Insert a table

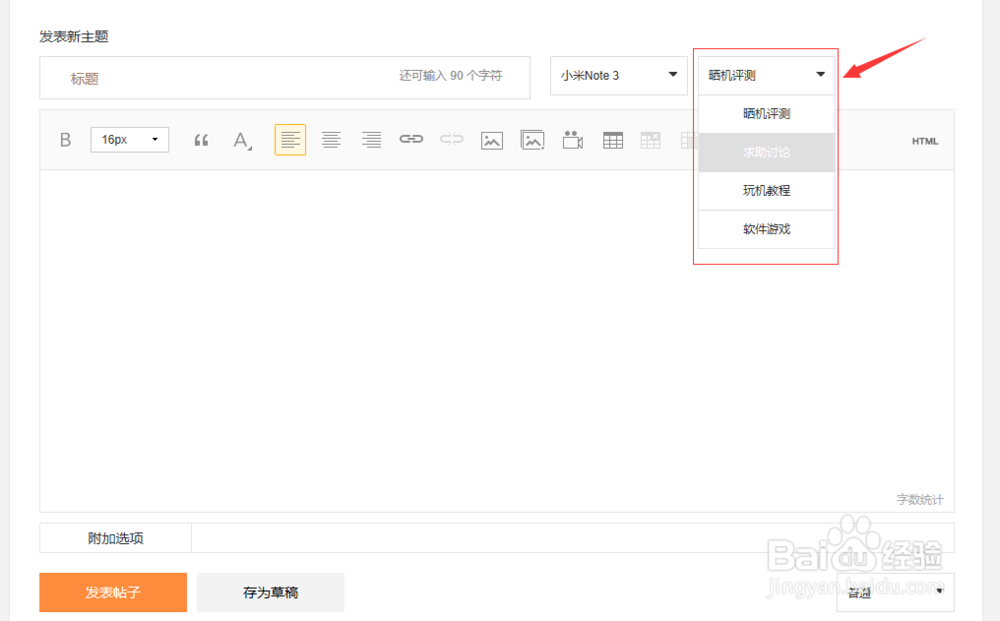pos(613,140)
